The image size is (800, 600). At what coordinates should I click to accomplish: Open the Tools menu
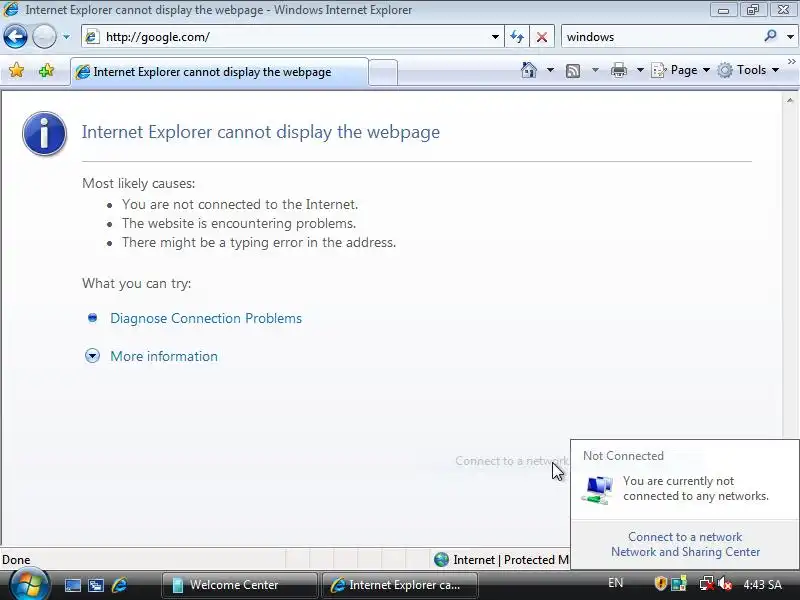(x=748, y=70)
